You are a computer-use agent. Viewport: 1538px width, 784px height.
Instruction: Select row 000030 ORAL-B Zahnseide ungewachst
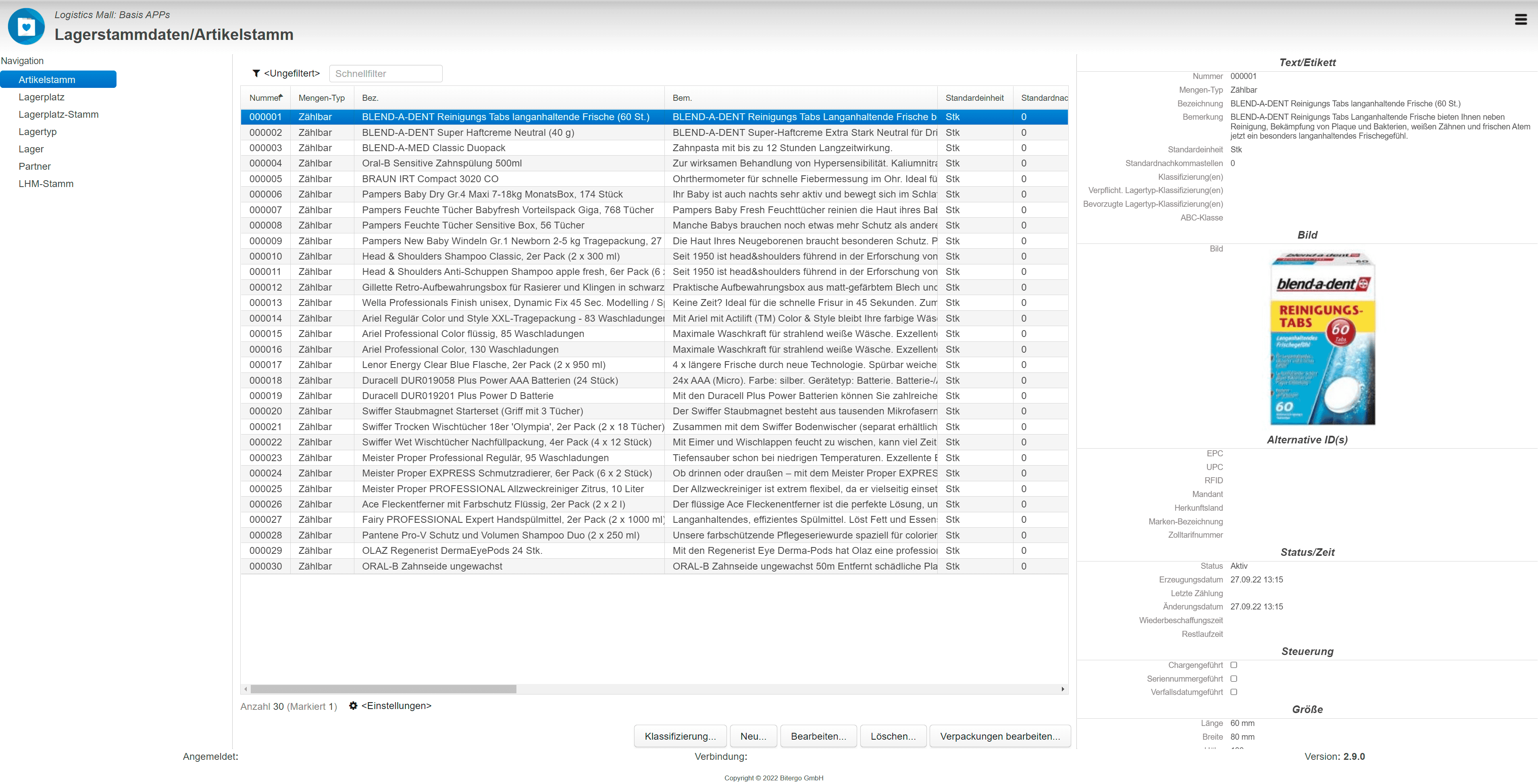(654, 566)
